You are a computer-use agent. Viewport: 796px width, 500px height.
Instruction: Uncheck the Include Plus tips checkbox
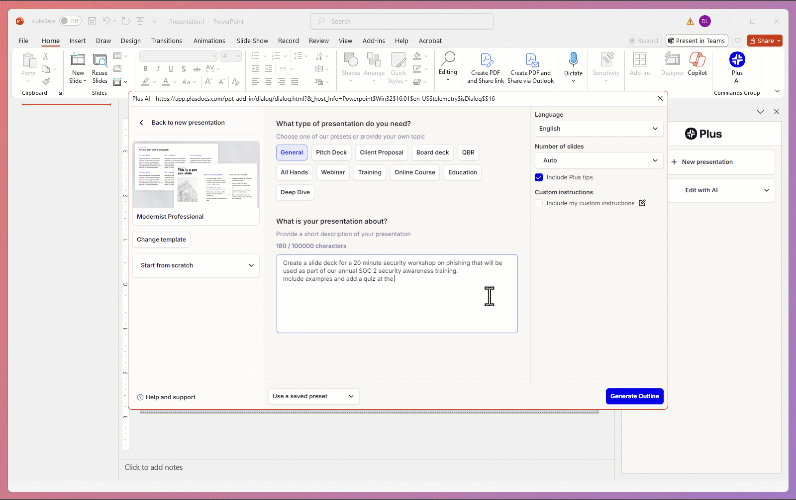tap(539, 177)
